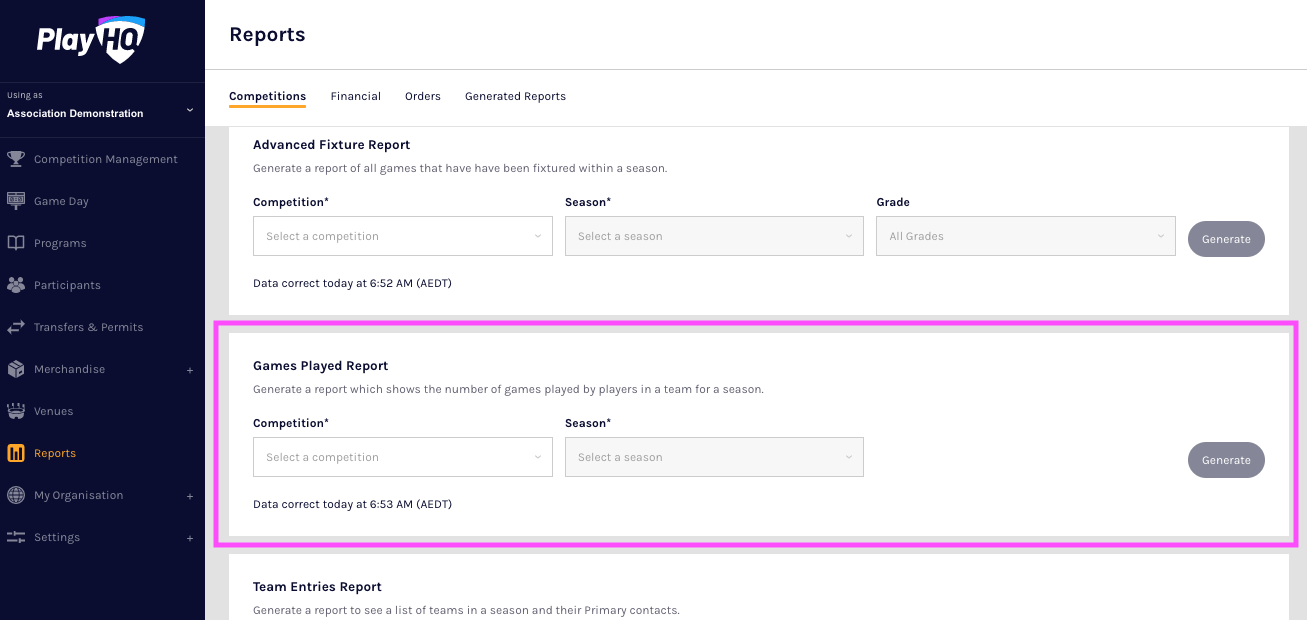
Task: Open Games Played Report competition dropdown
Action: click(403, 457)
